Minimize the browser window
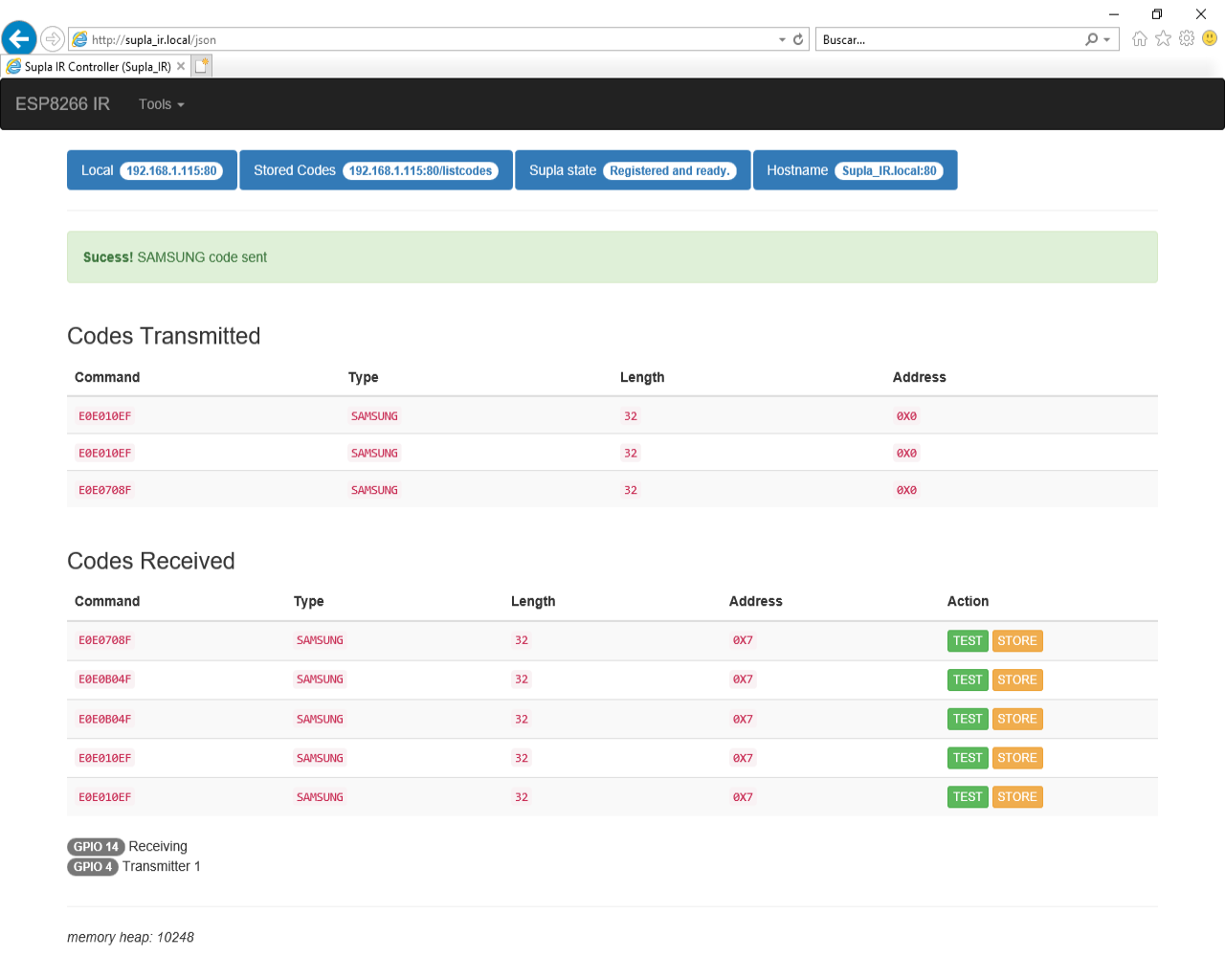 click(x=1114, y=13)
